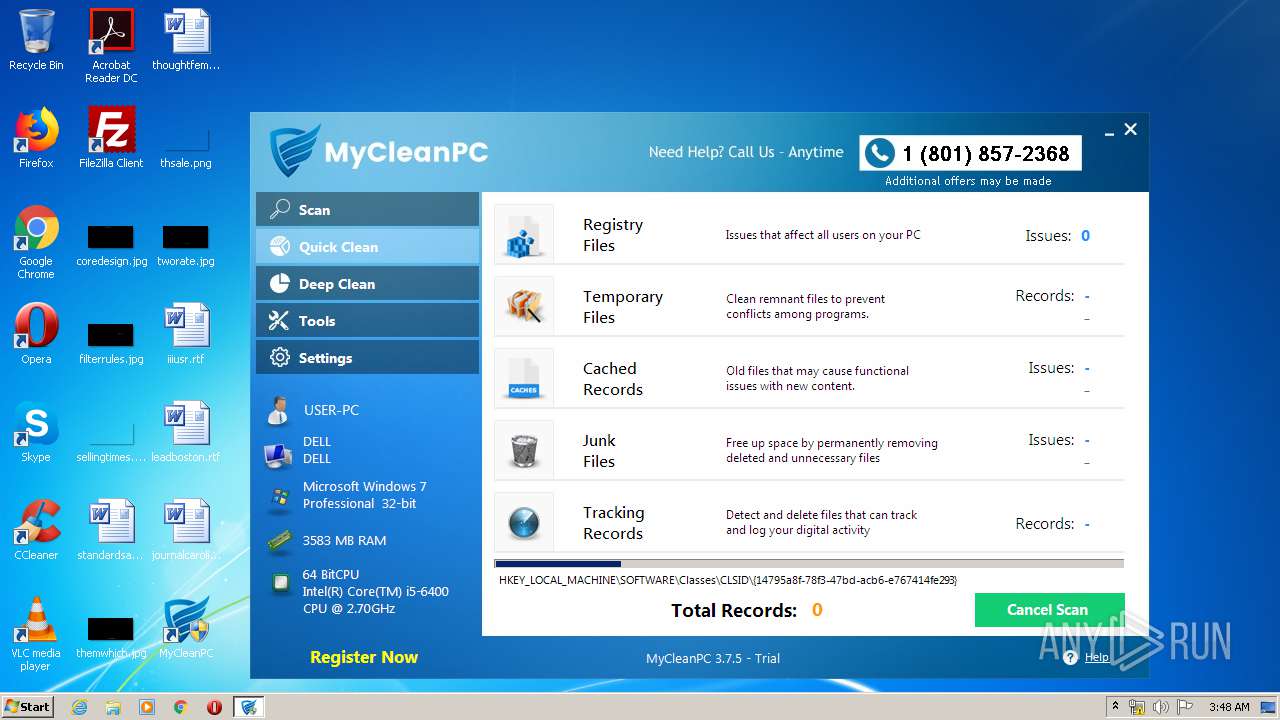
Task: Open Firefox desktop shortcut
Action: (36, 139)
